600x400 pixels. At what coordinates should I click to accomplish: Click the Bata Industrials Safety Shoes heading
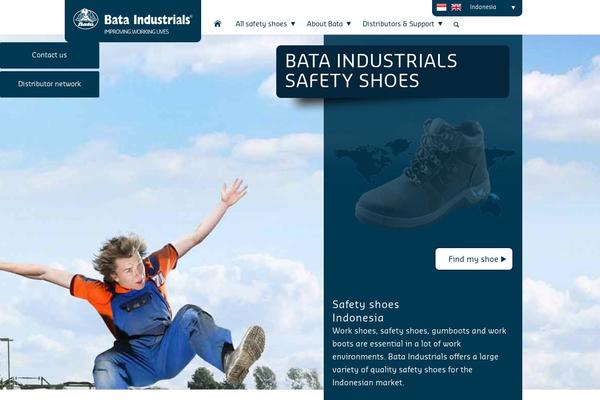click(x=371, y=71)
